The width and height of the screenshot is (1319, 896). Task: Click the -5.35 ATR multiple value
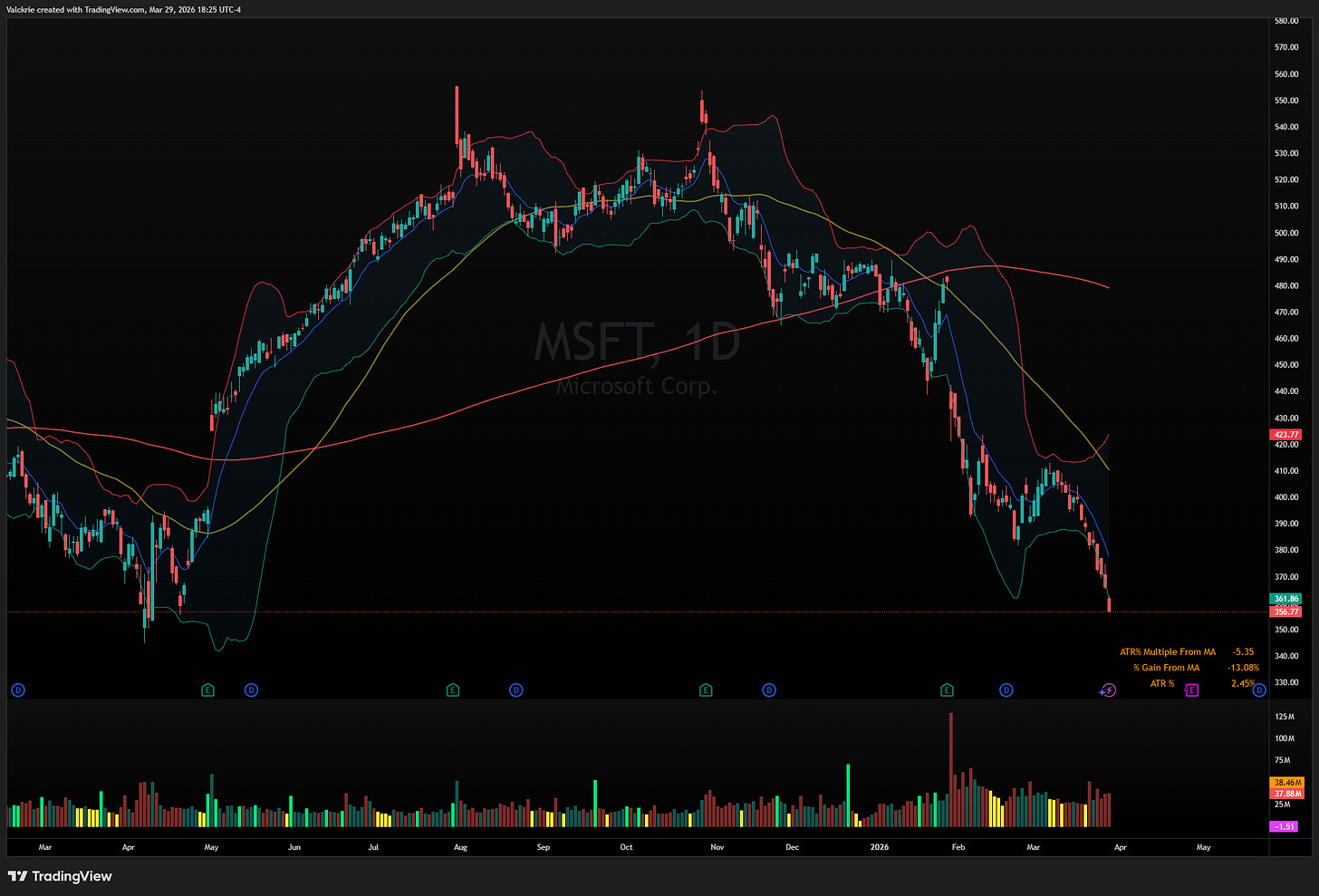coord(1243,651)
